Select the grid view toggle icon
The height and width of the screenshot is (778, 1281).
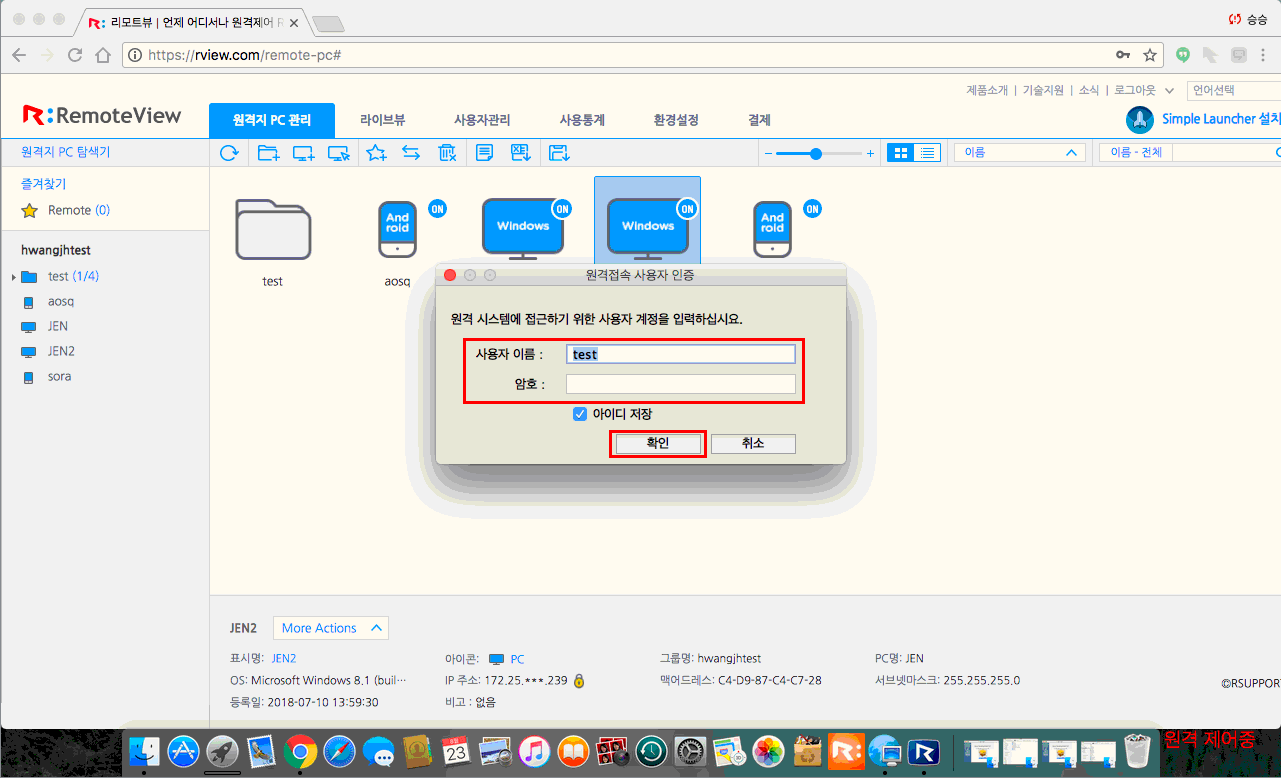pos(903,152)
